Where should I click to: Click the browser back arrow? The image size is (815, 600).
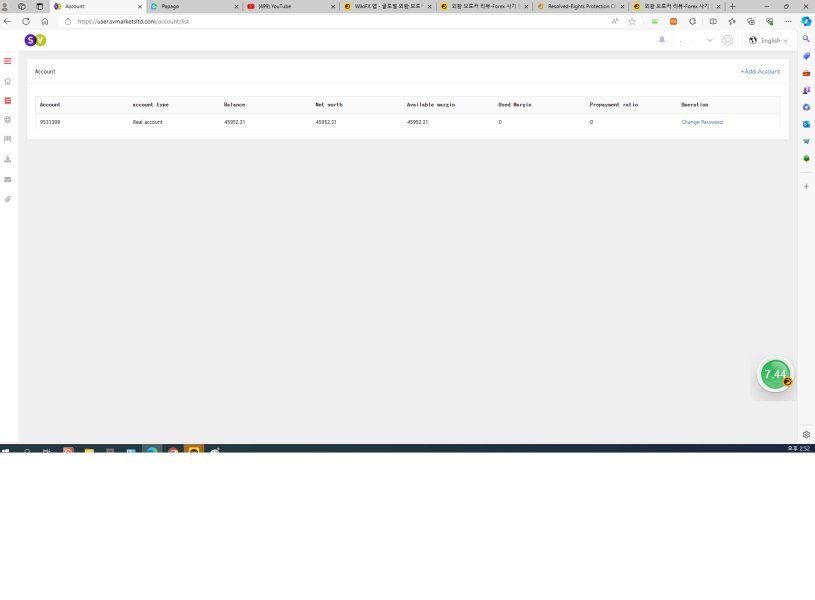pos(7,21)
